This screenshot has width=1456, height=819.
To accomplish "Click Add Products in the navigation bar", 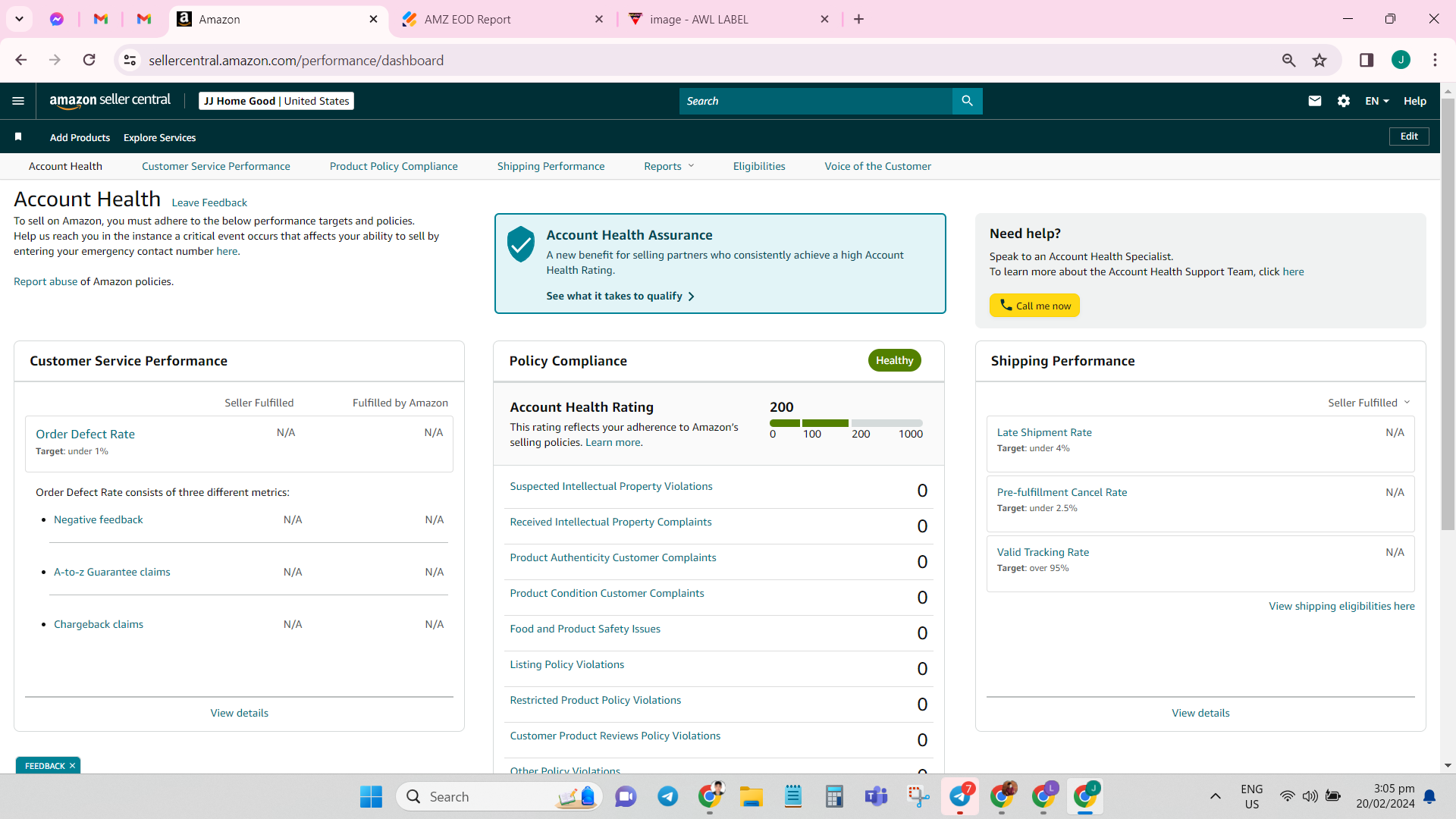I will pyautogui.click(x=80, y=137).
